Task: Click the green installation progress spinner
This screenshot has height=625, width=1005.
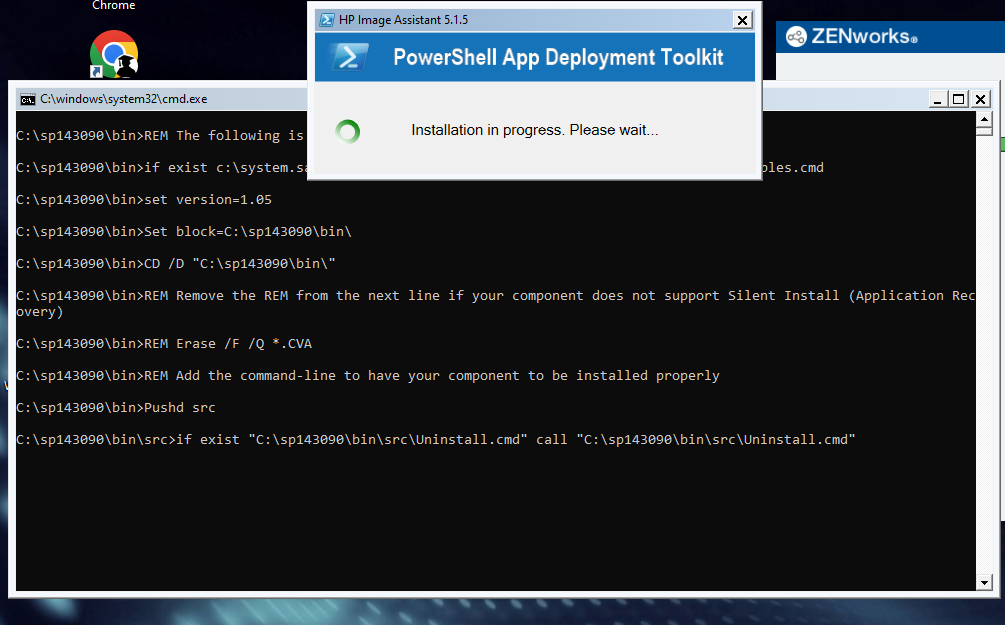Action: coord(348,131)
